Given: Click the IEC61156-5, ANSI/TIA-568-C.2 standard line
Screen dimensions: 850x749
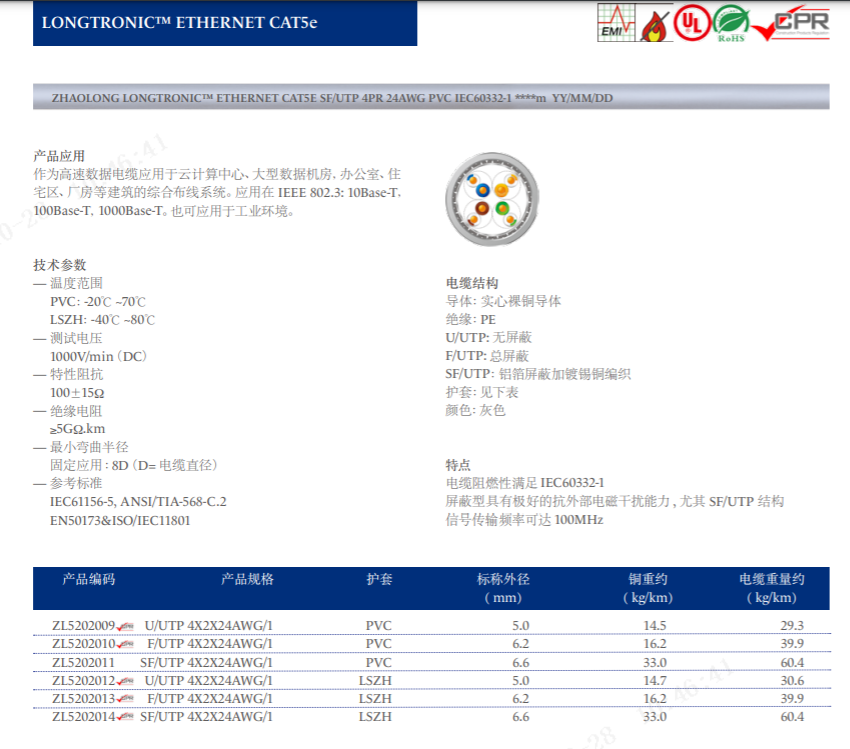Looking at the screenshot, I should tap(138, 501).
